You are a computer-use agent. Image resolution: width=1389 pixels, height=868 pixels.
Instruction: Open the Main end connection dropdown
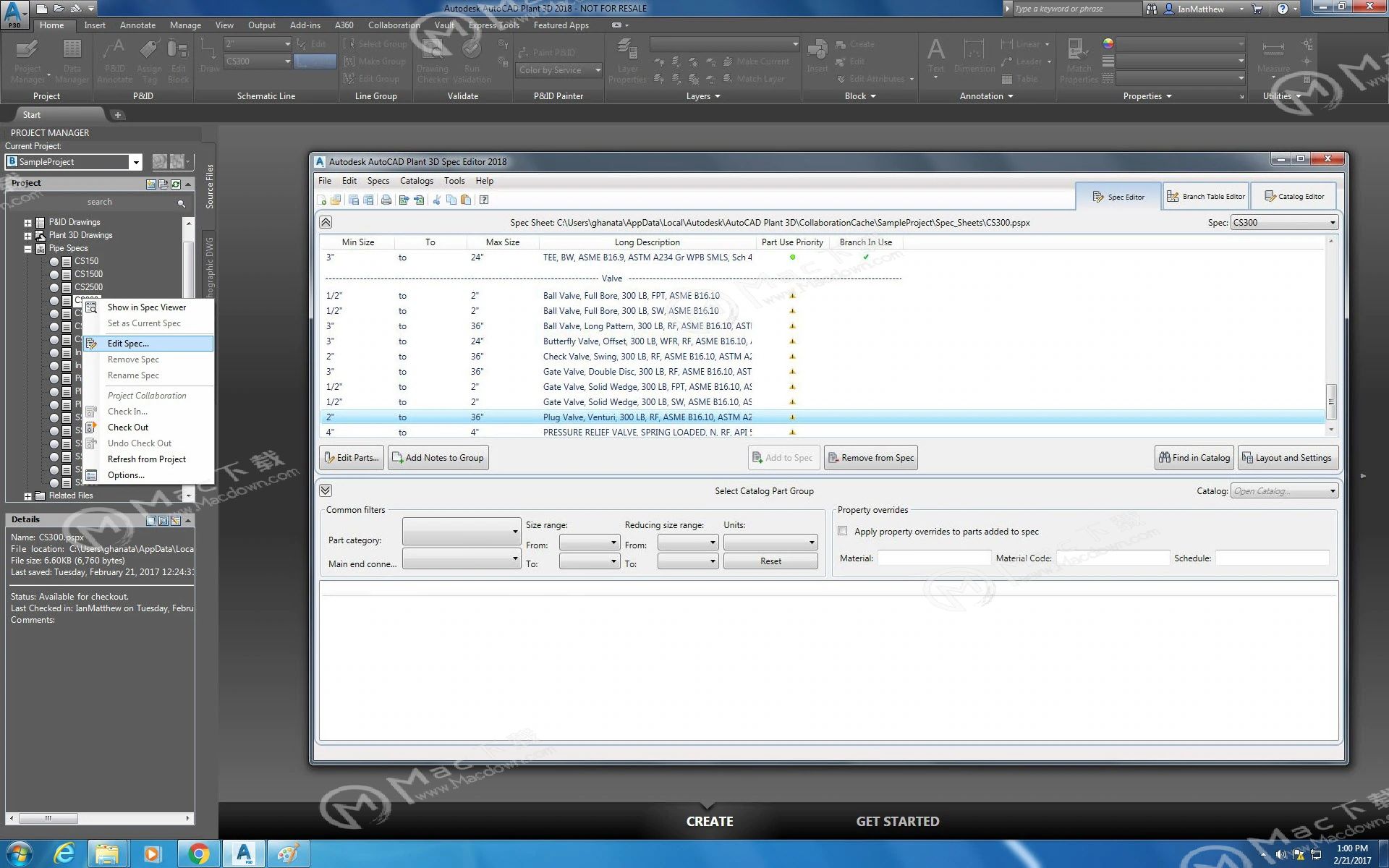(462, 558)
